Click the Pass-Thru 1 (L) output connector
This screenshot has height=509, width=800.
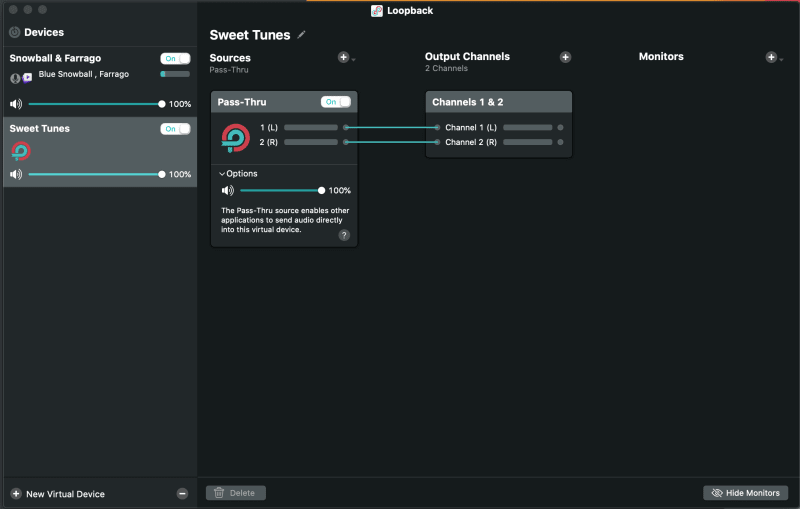346,128
